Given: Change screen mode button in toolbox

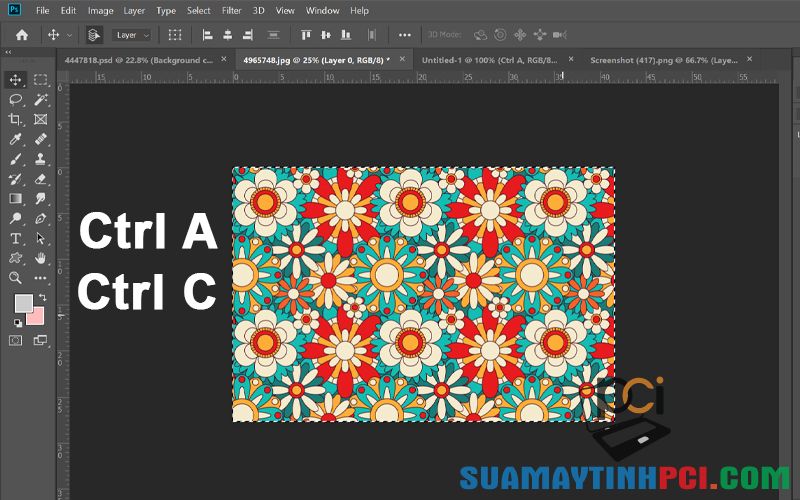Looking at the screenshot, I should (x=40, y=340).
